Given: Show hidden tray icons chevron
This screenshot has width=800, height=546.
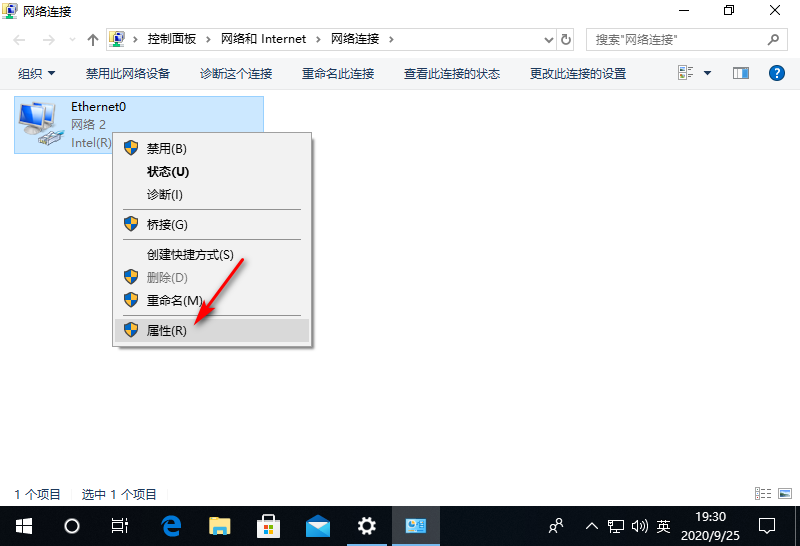Looking at the screenshot, I should pyautogui.click(x=591, y=526).
